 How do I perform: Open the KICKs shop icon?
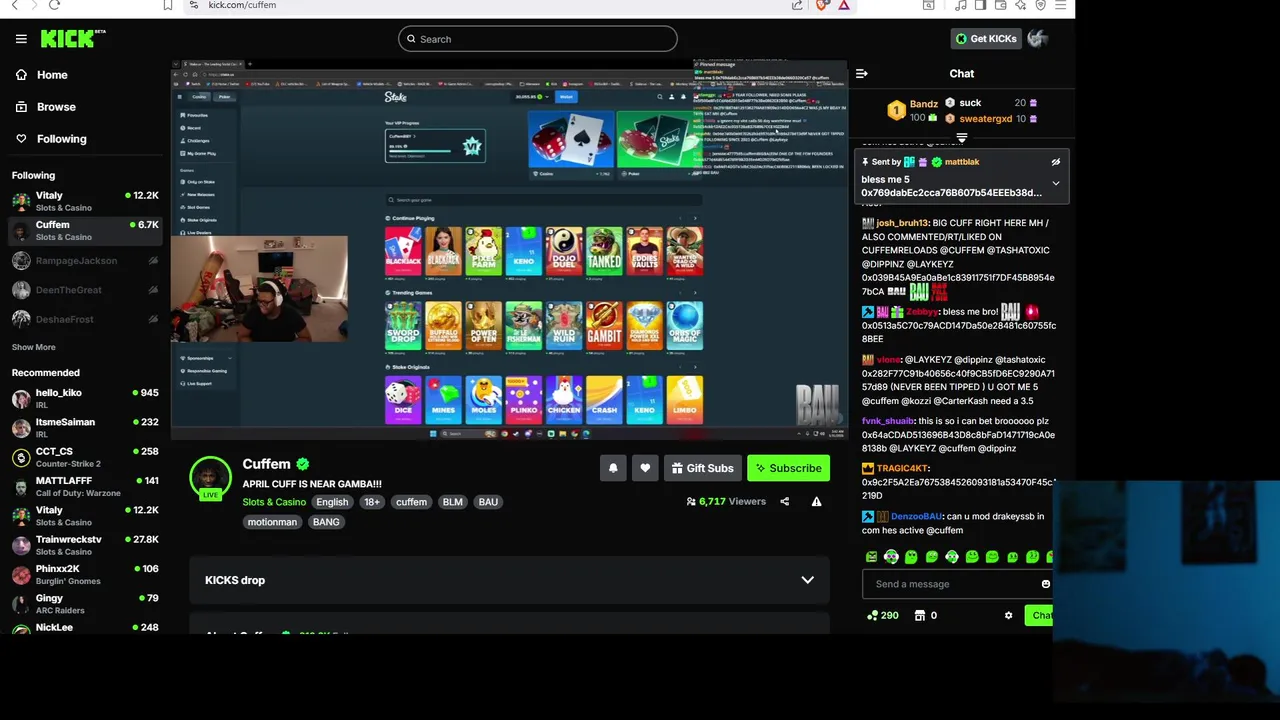point(920,616)
